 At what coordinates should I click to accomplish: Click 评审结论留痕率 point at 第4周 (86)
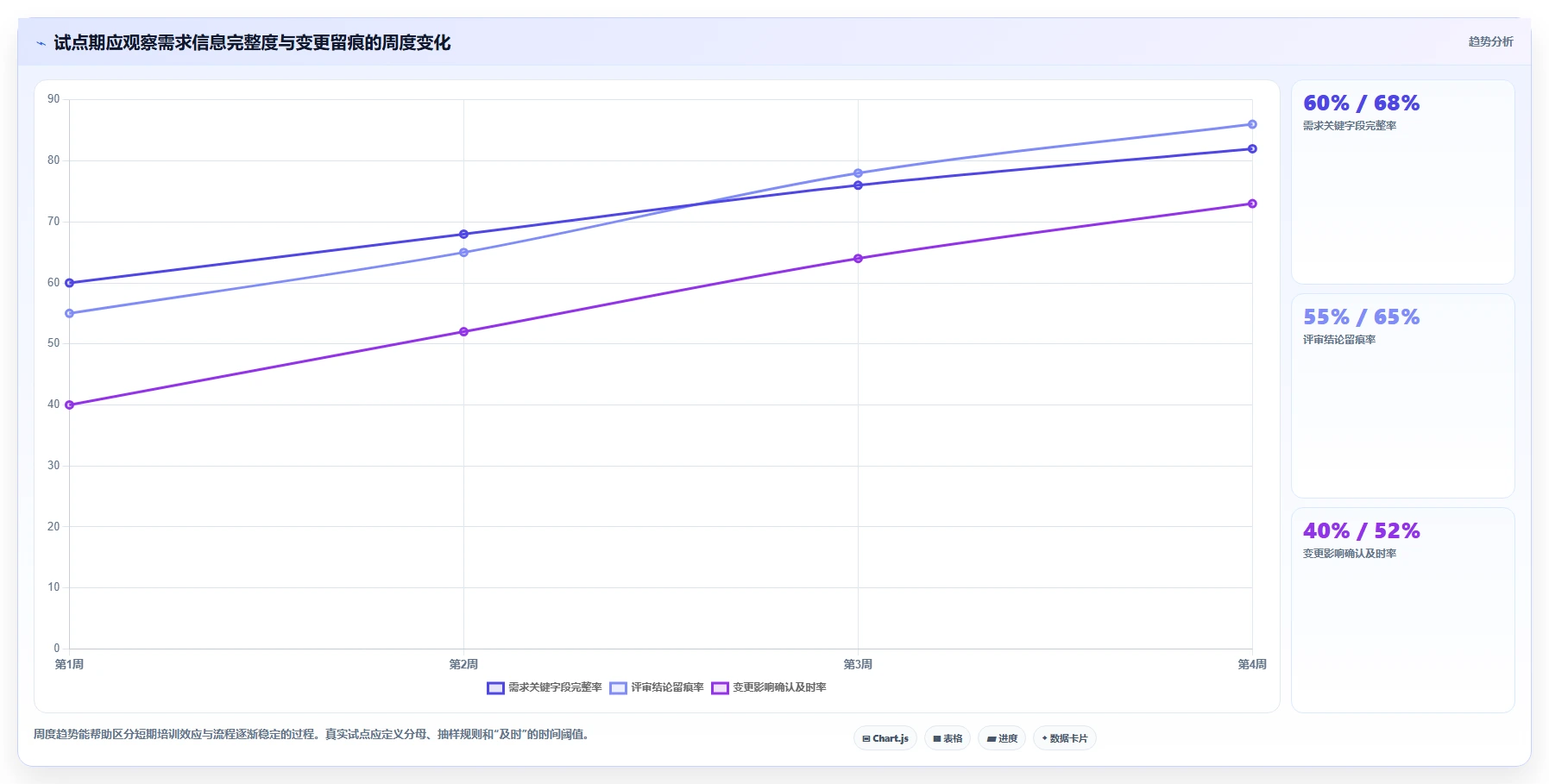click(x=1252, y=124)
